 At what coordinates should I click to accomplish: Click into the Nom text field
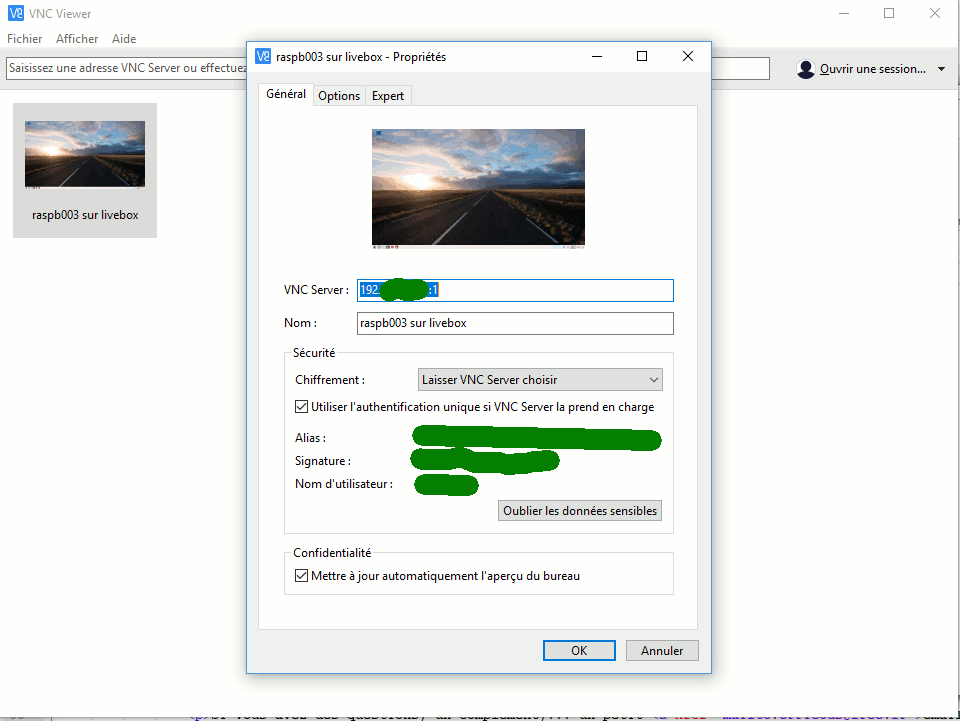515,323
